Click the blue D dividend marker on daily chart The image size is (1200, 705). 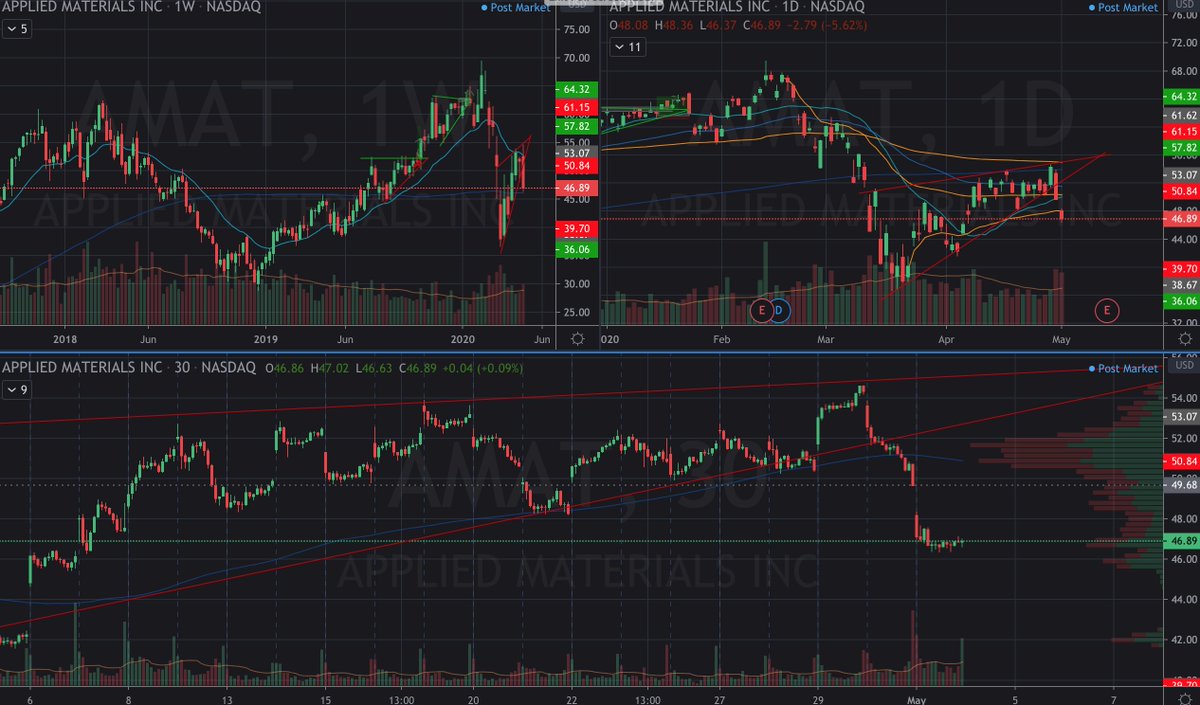click(779, 311)
